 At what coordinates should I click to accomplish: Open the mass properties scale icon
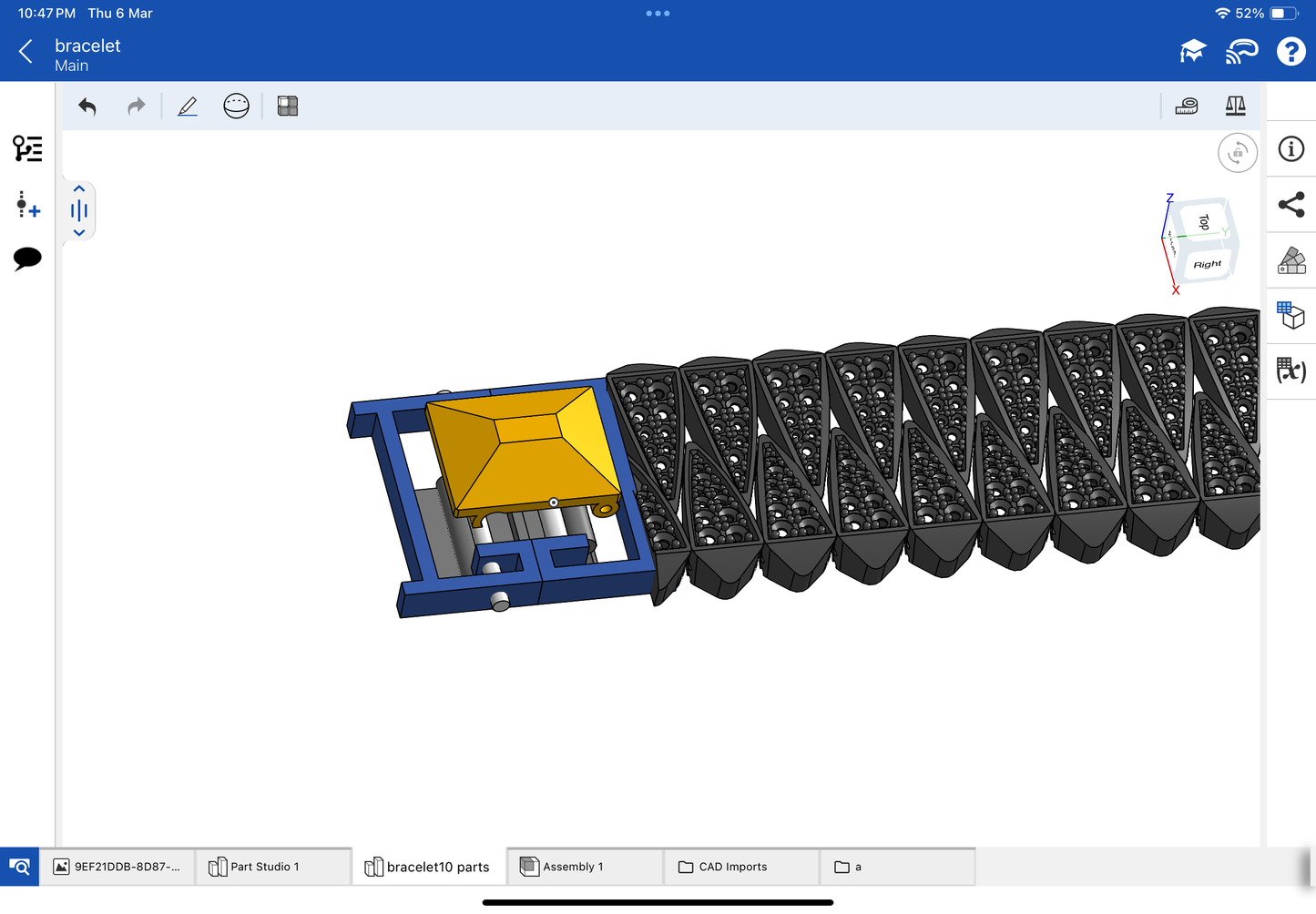click(1235, 107)
